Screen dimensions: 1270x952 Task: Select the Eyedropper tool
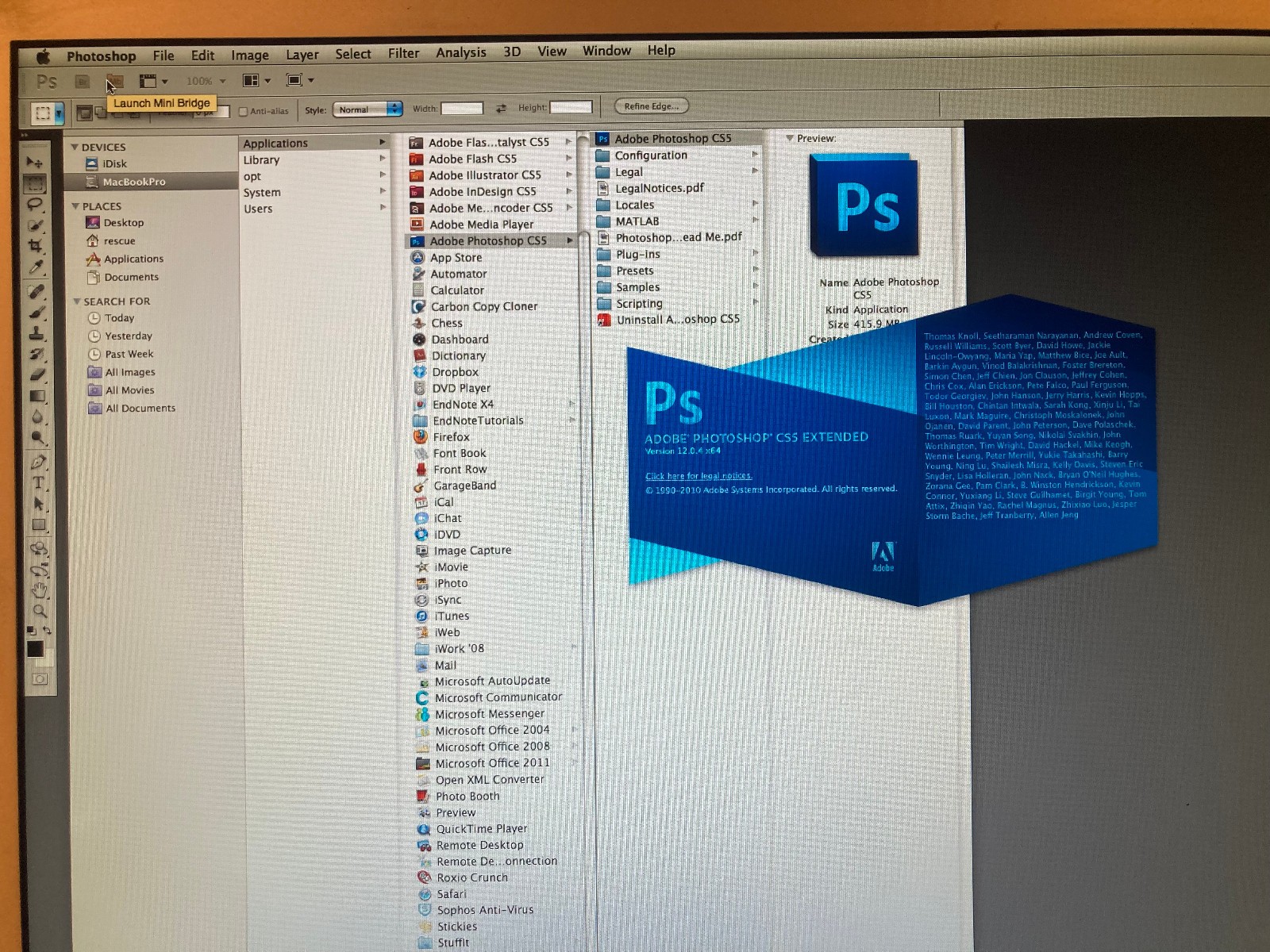click(36, 267)
